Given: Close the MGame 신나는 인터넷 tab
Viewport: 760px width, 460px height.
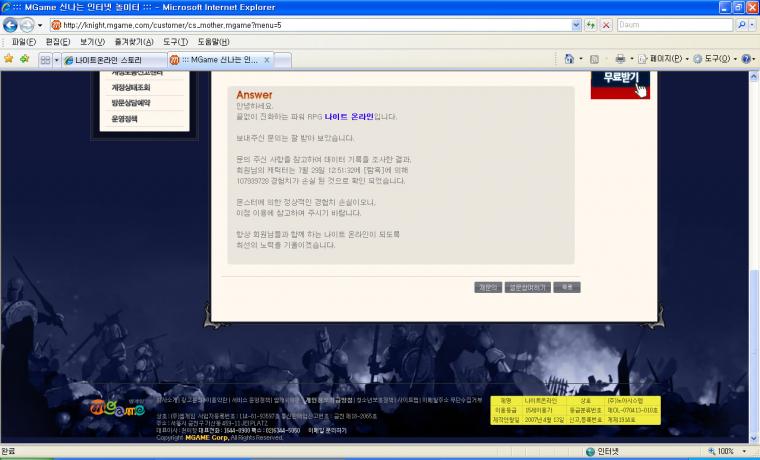Looking at the screenshot, I should pyautogui.click(x=267, y=60).
